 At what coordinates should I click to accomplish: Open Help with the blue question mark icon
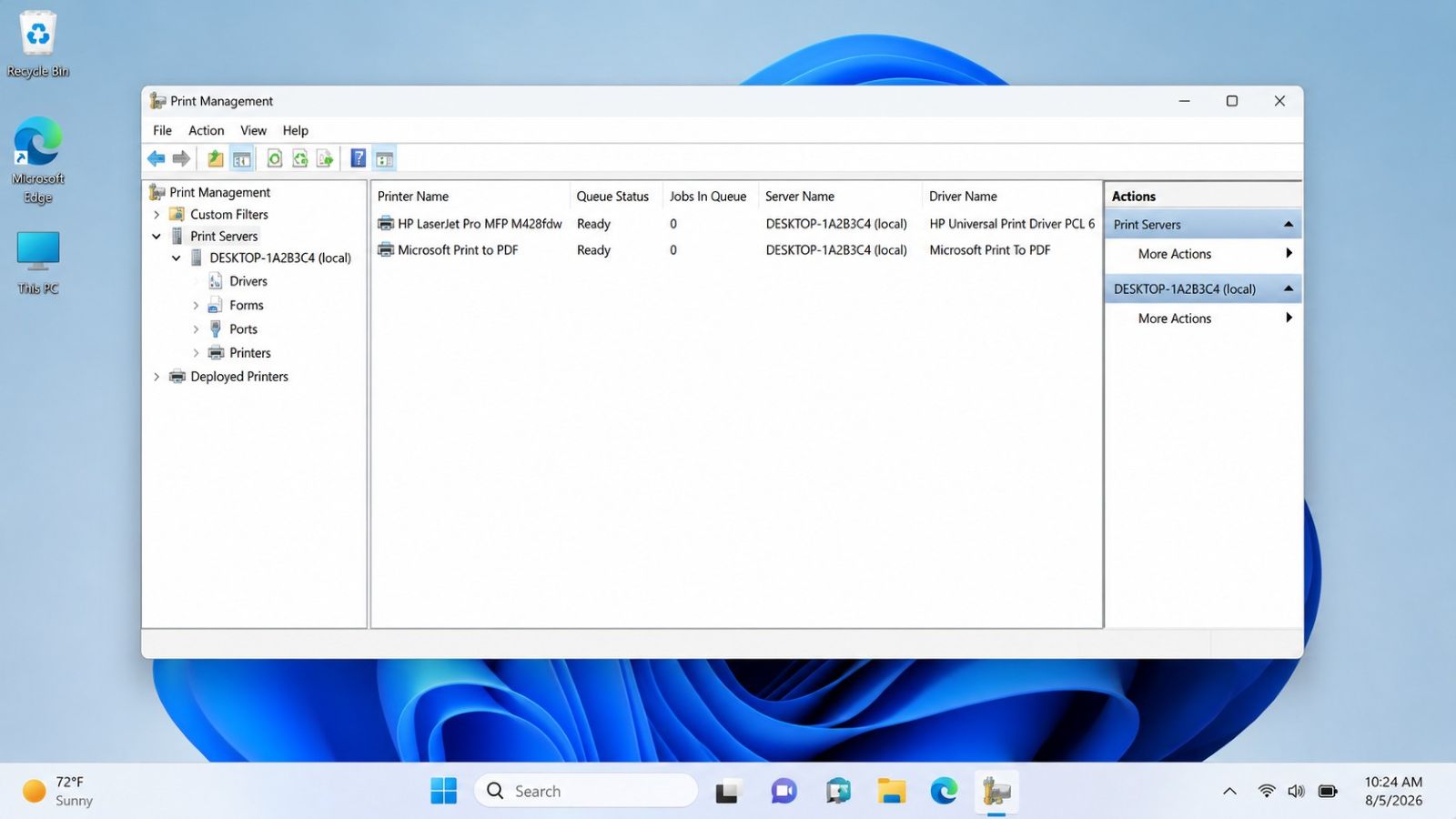359,158
